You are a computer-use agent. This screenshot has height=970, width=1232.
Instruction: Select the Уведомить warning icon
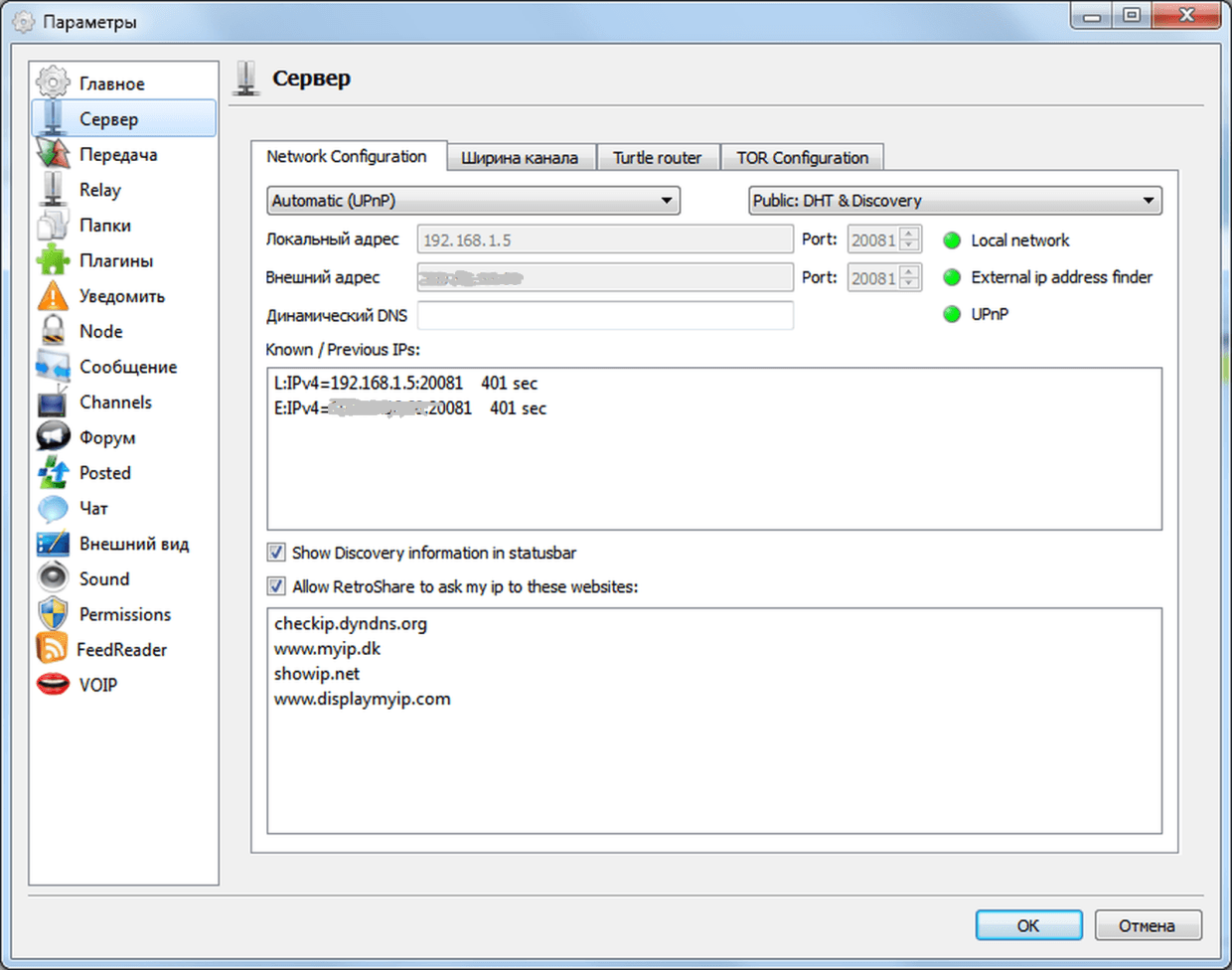point(53,296)
